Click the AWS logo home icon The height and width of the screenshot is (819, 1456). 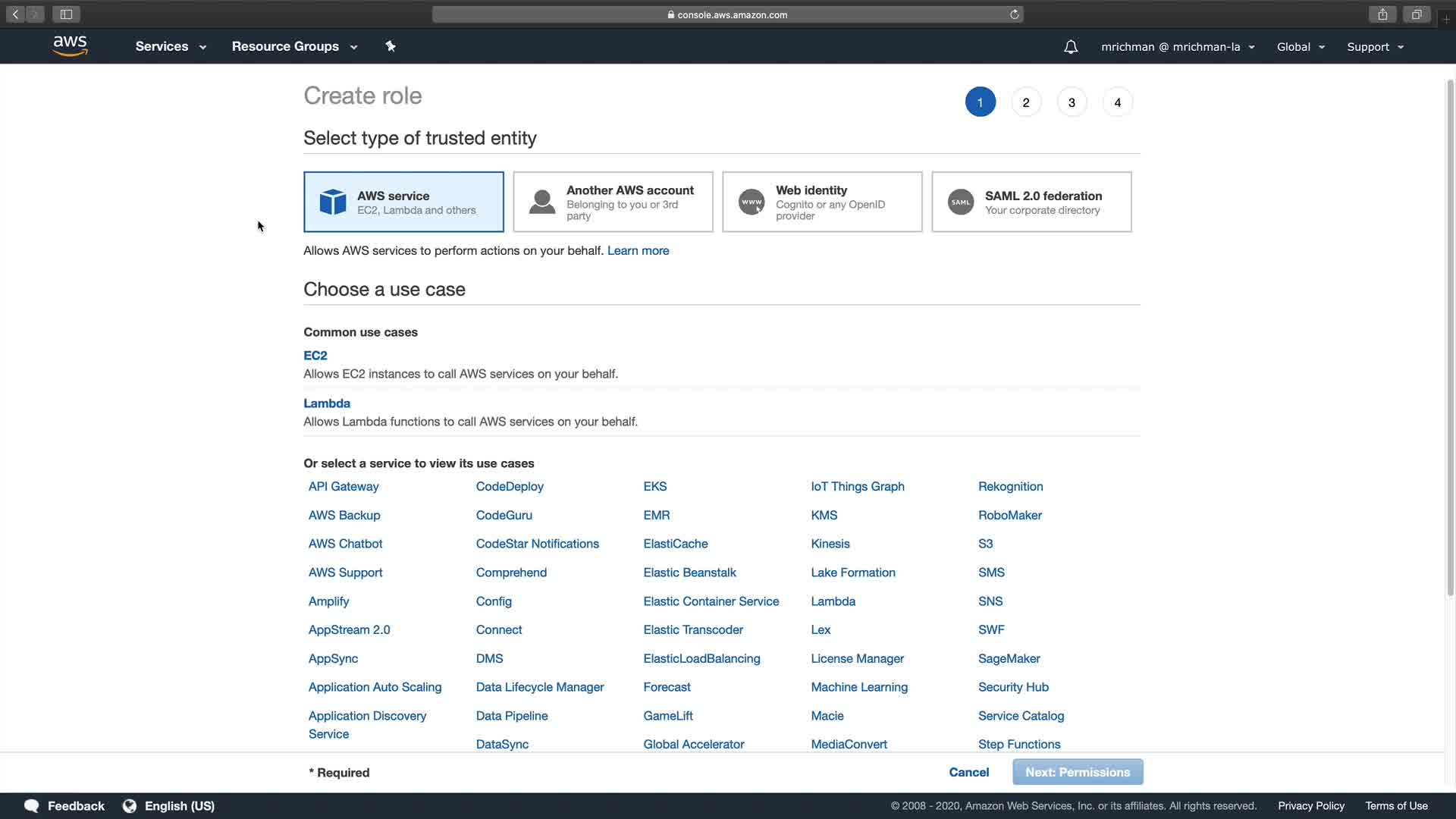pos(71,46)
